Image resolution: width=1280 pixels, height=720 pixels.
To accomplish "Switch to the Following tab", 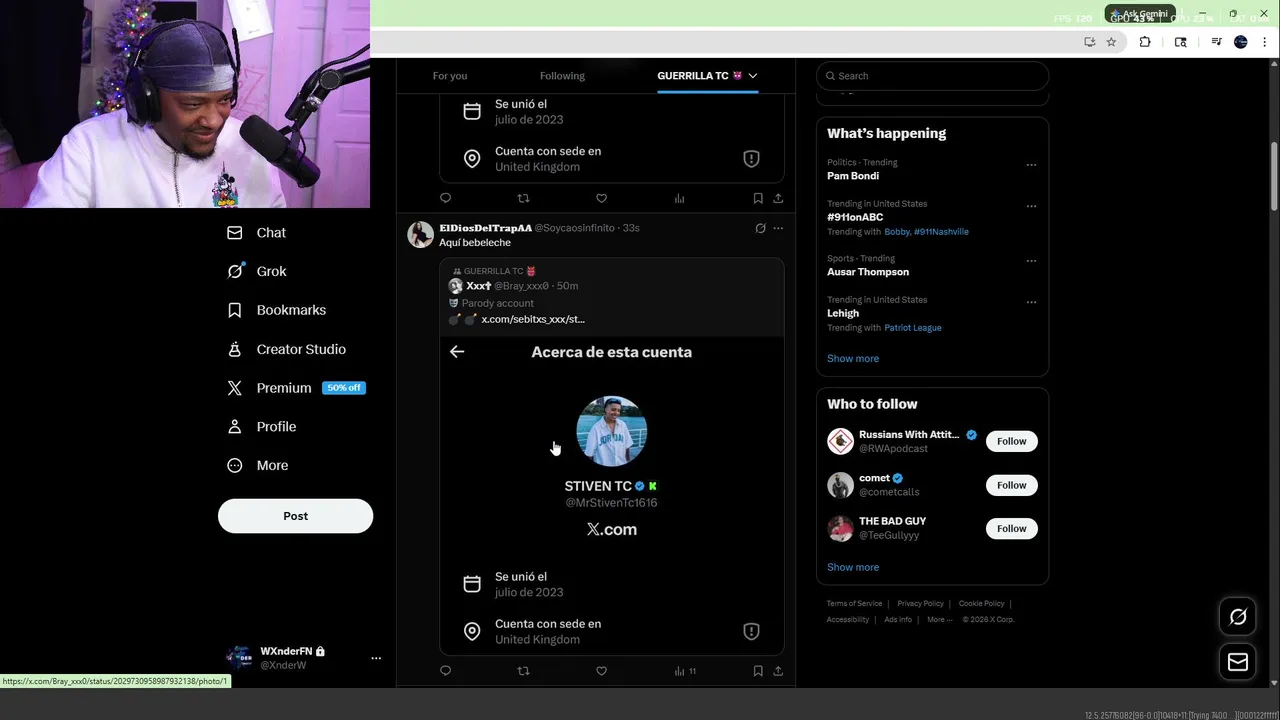I will pos(562,76).
